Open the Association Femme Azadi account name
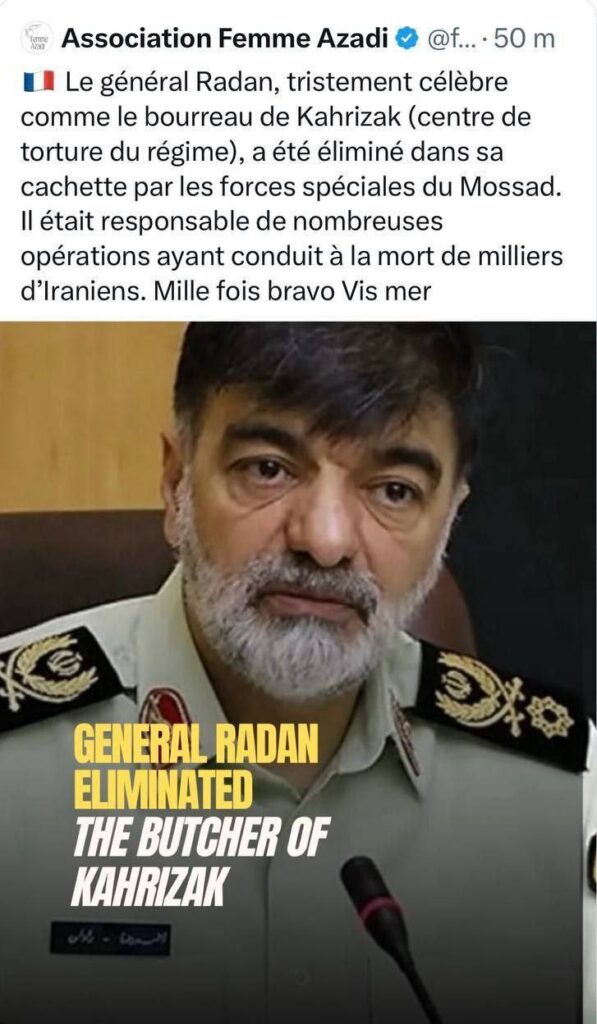The image size is (597, 1024). point(225,39)
